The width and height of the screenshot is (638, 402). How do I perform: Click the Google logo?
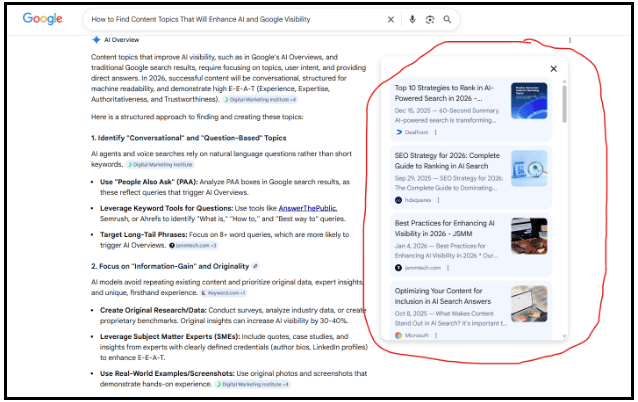coord(42,18)
